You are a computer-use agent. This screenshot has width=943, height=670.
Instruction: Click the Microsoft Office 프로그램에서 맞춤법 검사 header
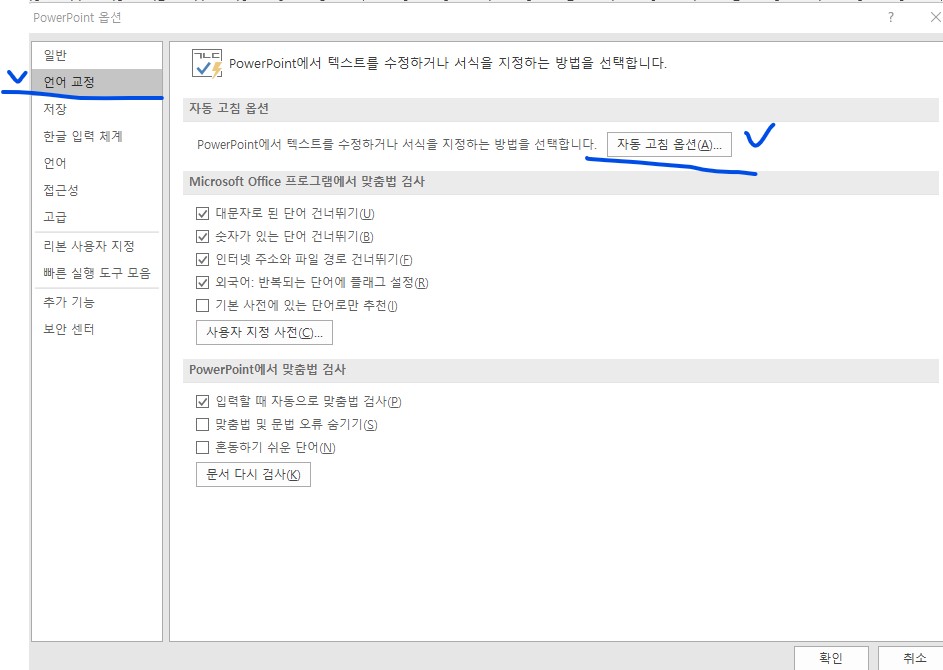point(307,182)
